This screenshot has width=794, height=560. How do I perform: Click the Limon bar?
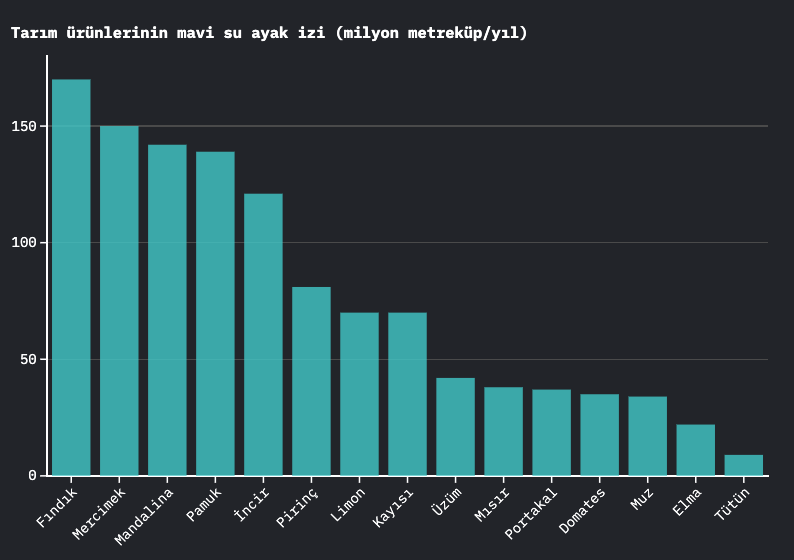(x=359, y=394)
